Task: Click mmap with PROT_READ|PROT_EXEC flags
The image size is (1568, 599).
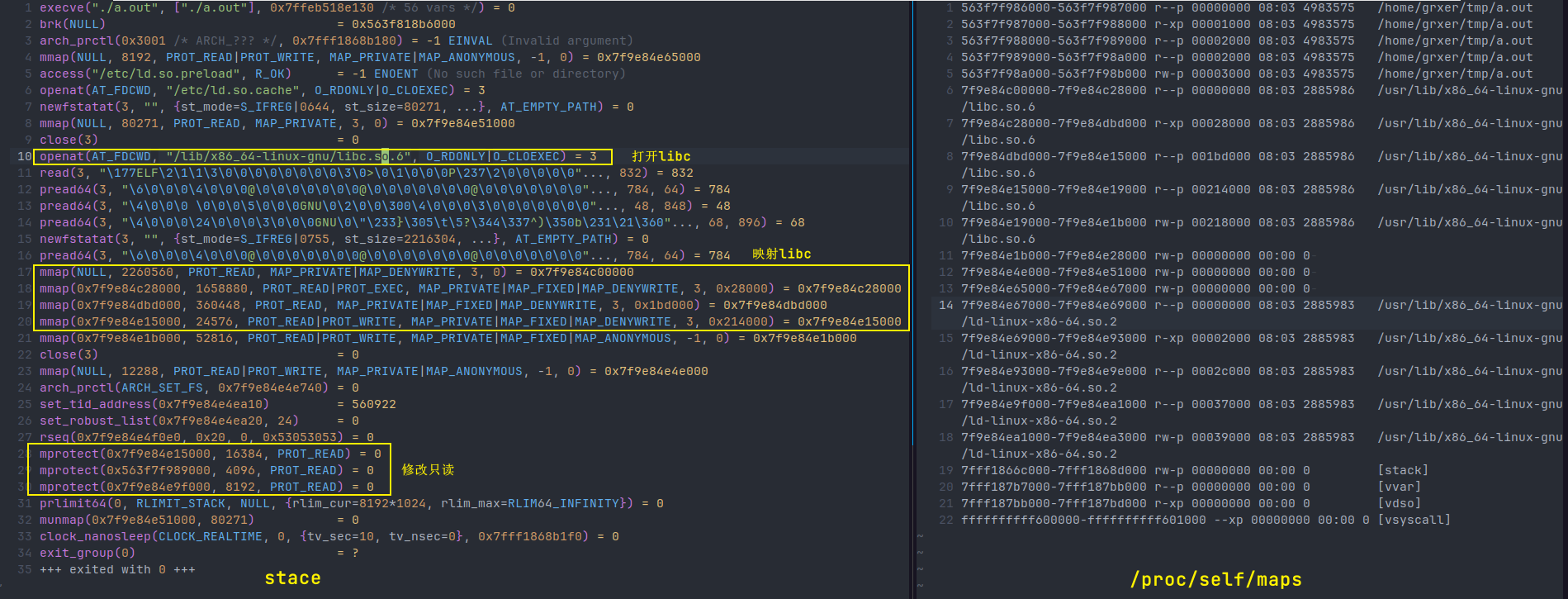Action: [471, 288]
